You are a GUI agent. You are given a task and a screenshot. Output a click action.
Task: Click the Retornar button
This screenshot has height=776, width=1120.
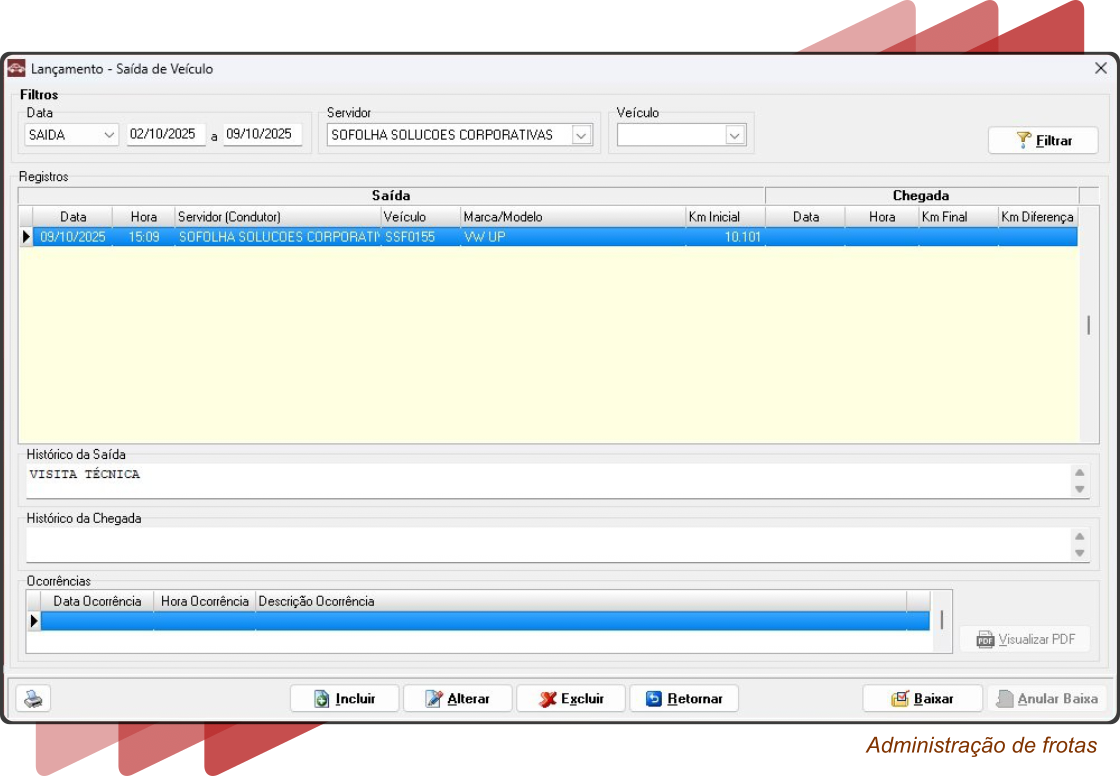click(x=684, y=699)
